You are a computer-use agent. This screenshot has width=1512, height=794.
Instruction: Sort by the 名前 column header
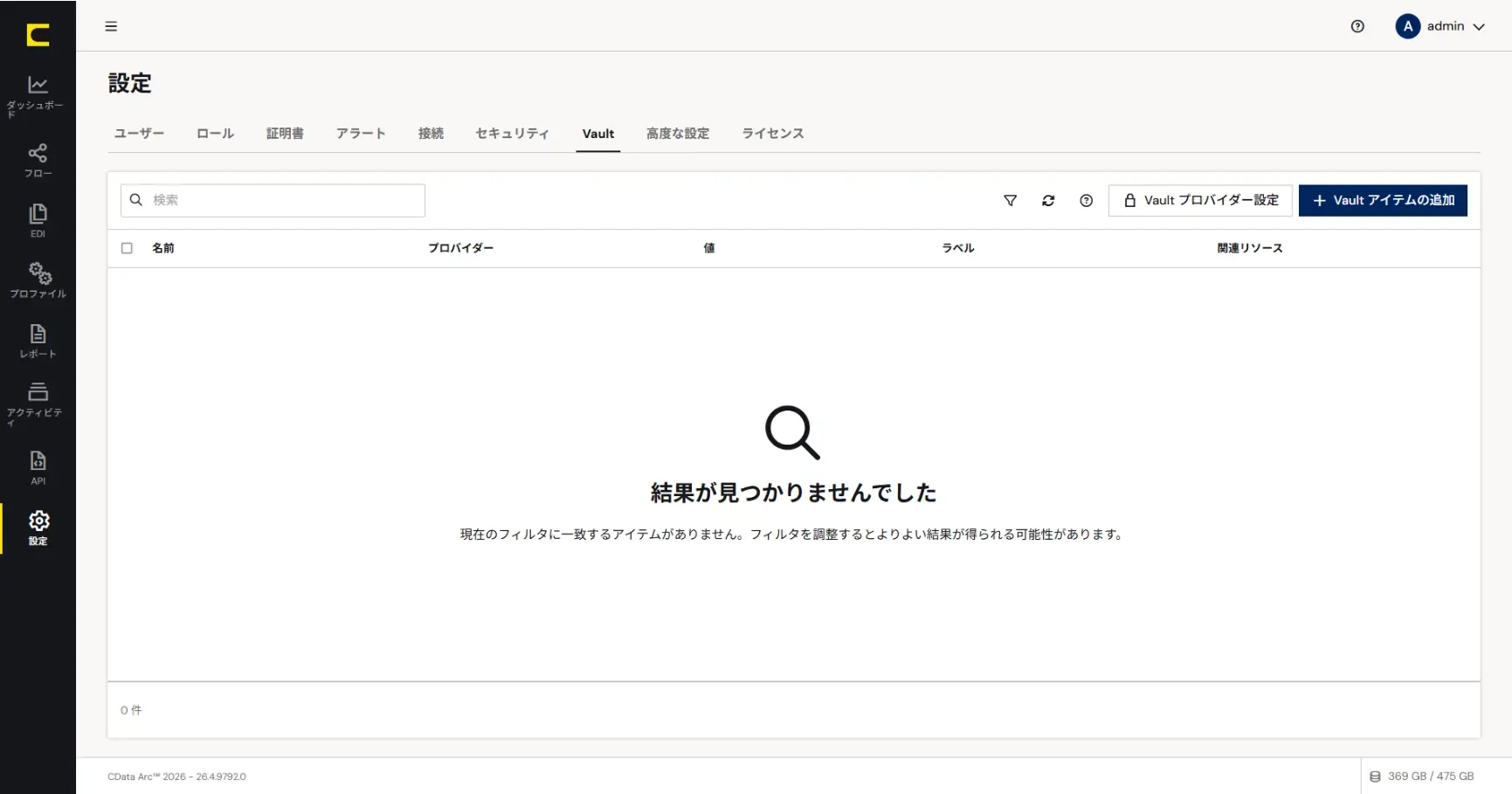click(163, 248)
